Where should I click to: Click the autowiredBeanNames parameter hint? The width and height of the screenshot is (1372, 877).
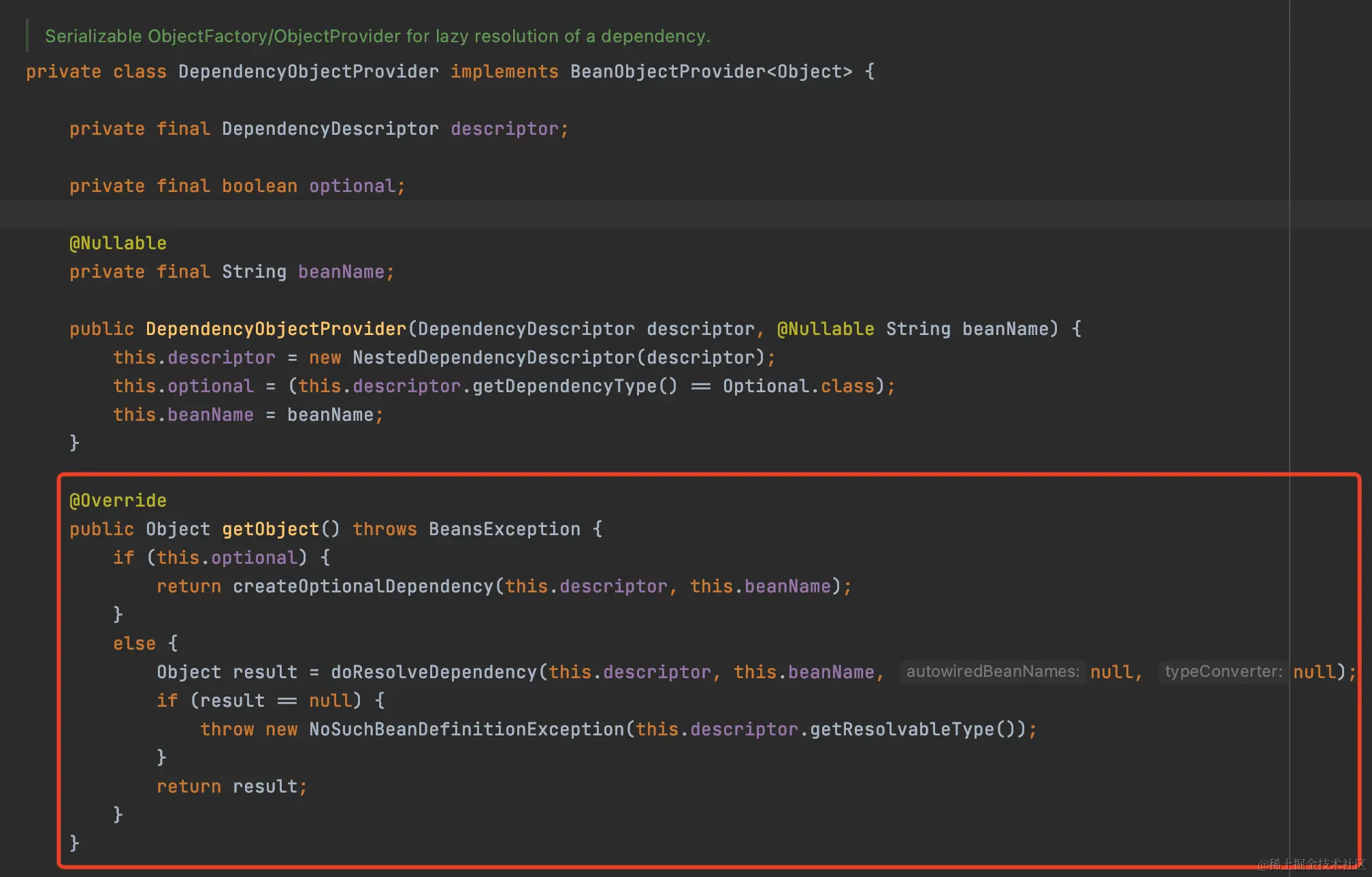[x=992, y=672]
